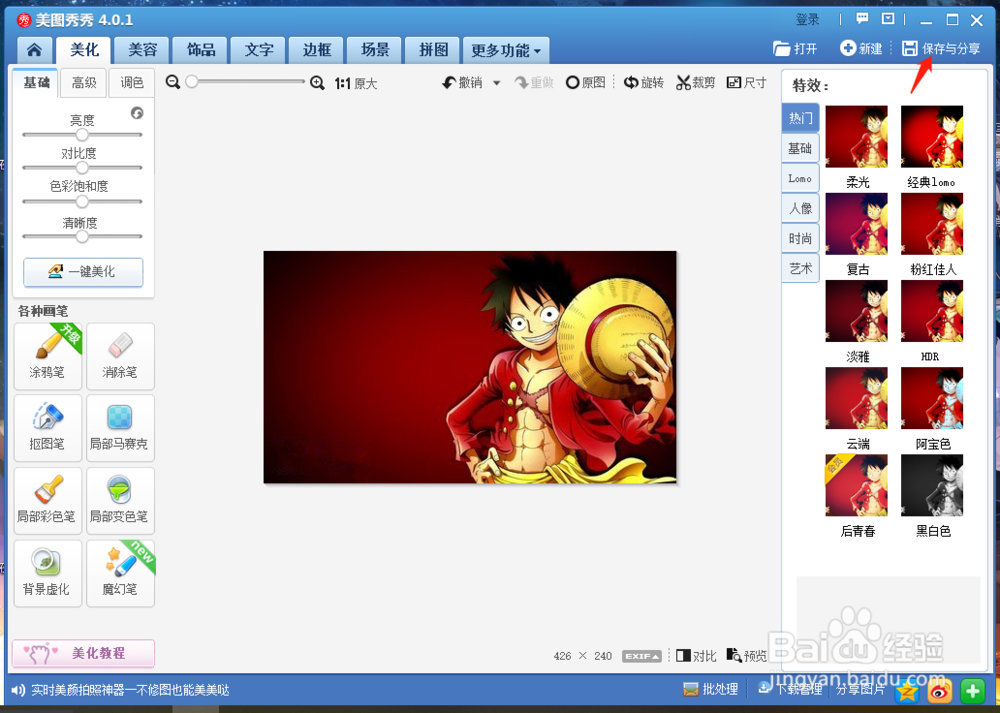
Task: Click the Weibo share icon
Action: (940, 691)
